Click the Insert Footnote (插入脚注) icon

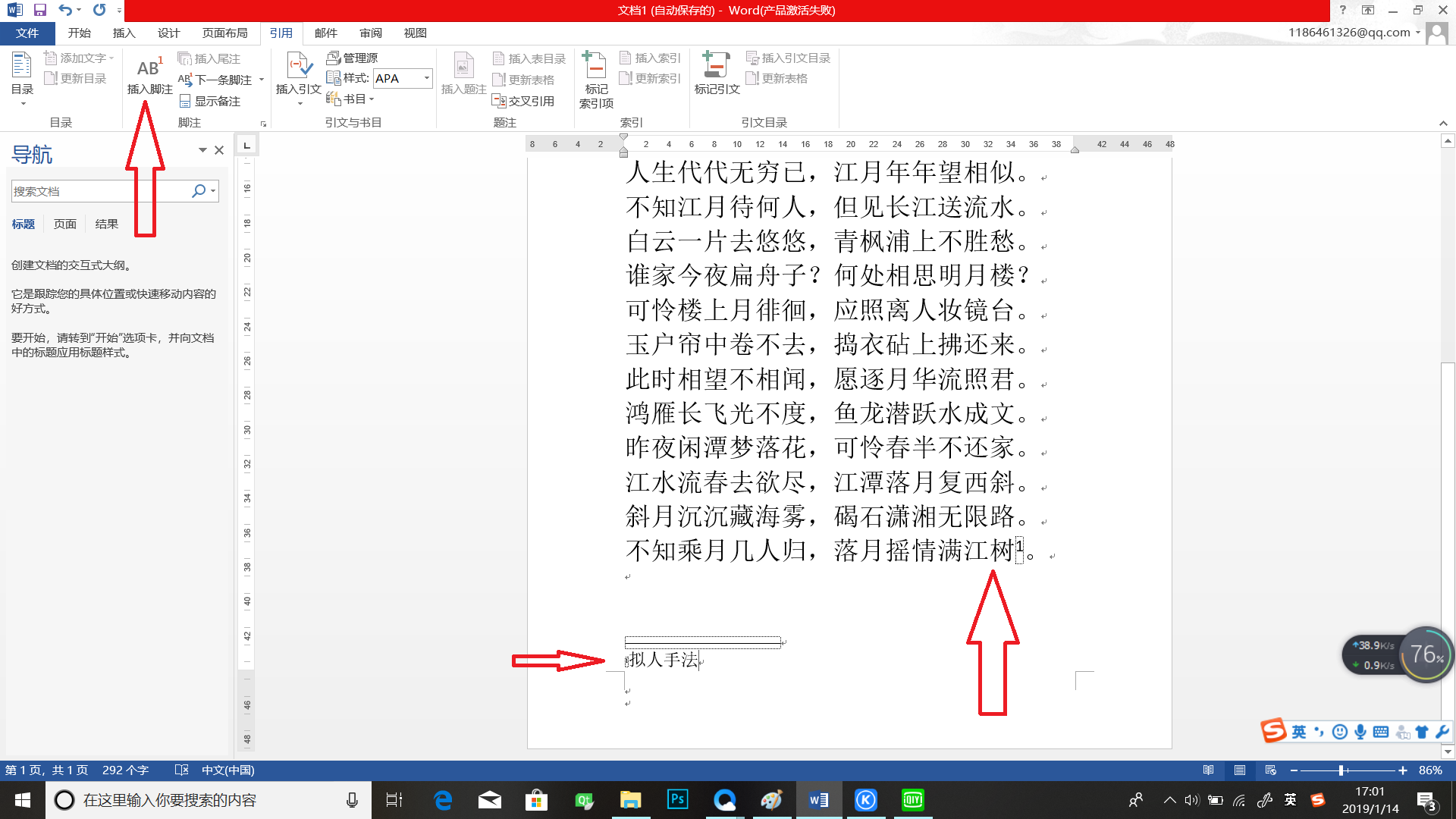click(149, 75)
